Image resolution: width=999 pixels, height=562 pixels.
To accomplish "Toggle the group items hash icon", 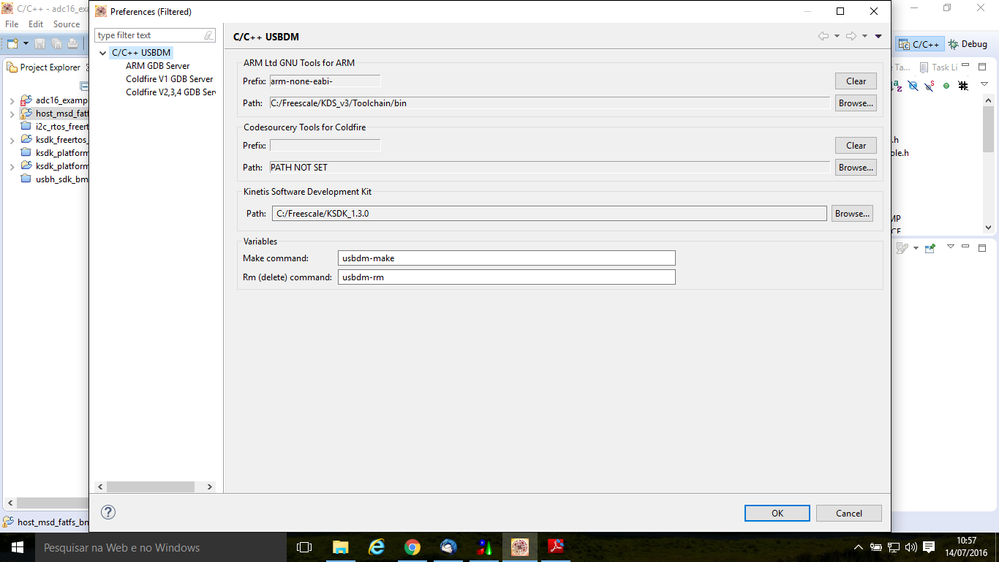I will 963,85.
